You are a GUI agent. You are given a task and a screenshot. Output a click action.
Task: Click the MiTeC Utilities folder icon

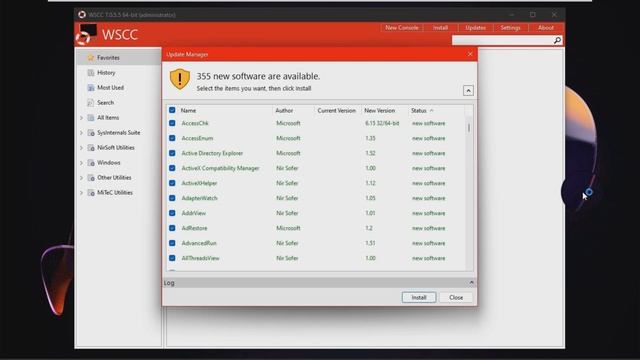[x=91, y=193]
